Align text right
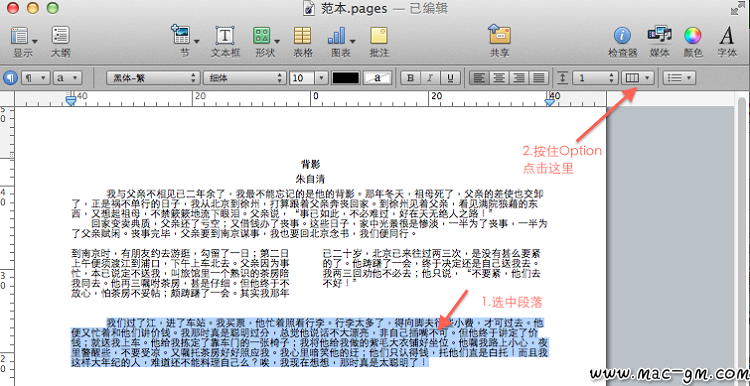This screenshot has width=750, height=386. pos(518,78)
